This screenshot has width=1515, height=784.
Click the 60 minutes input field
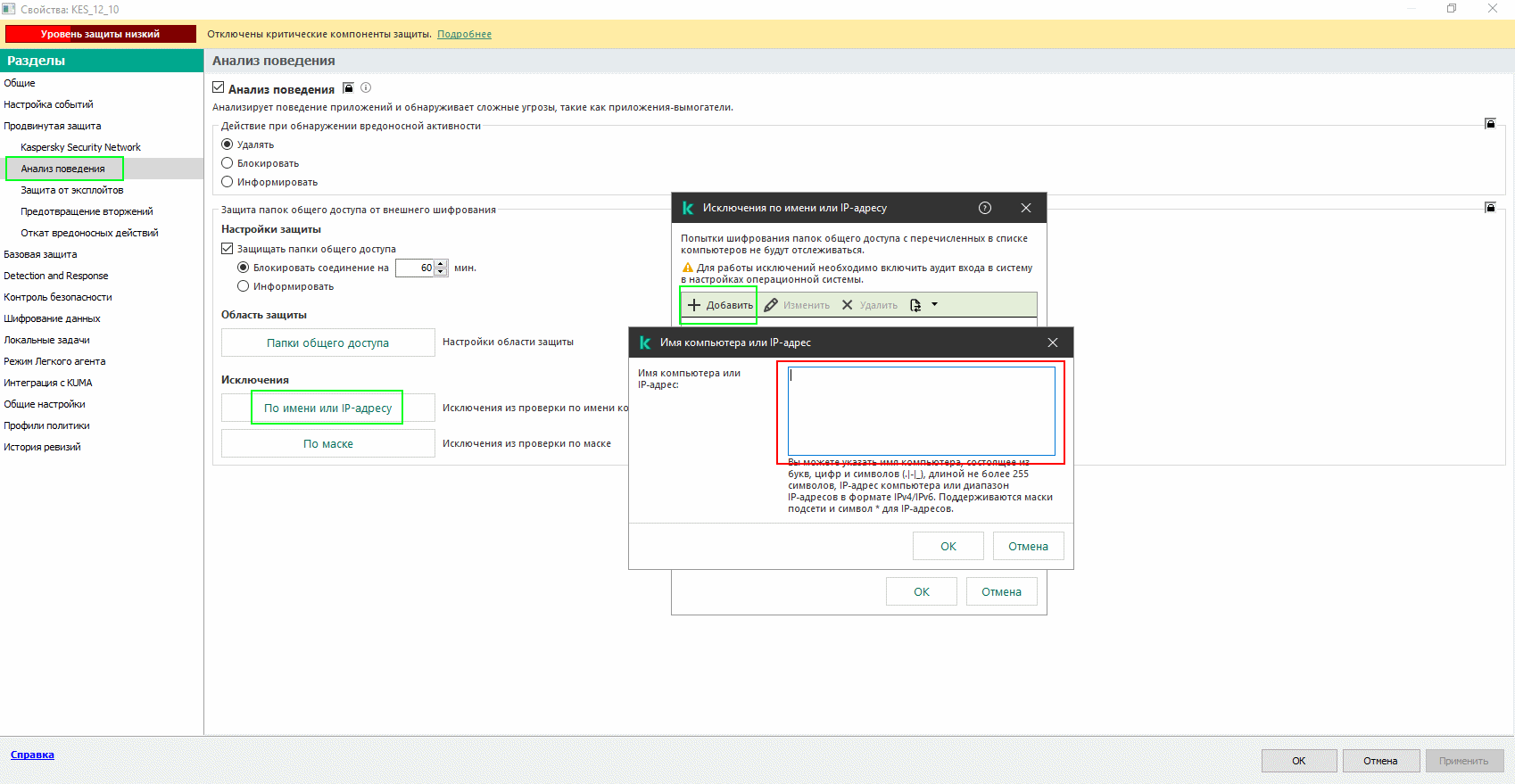415,268
